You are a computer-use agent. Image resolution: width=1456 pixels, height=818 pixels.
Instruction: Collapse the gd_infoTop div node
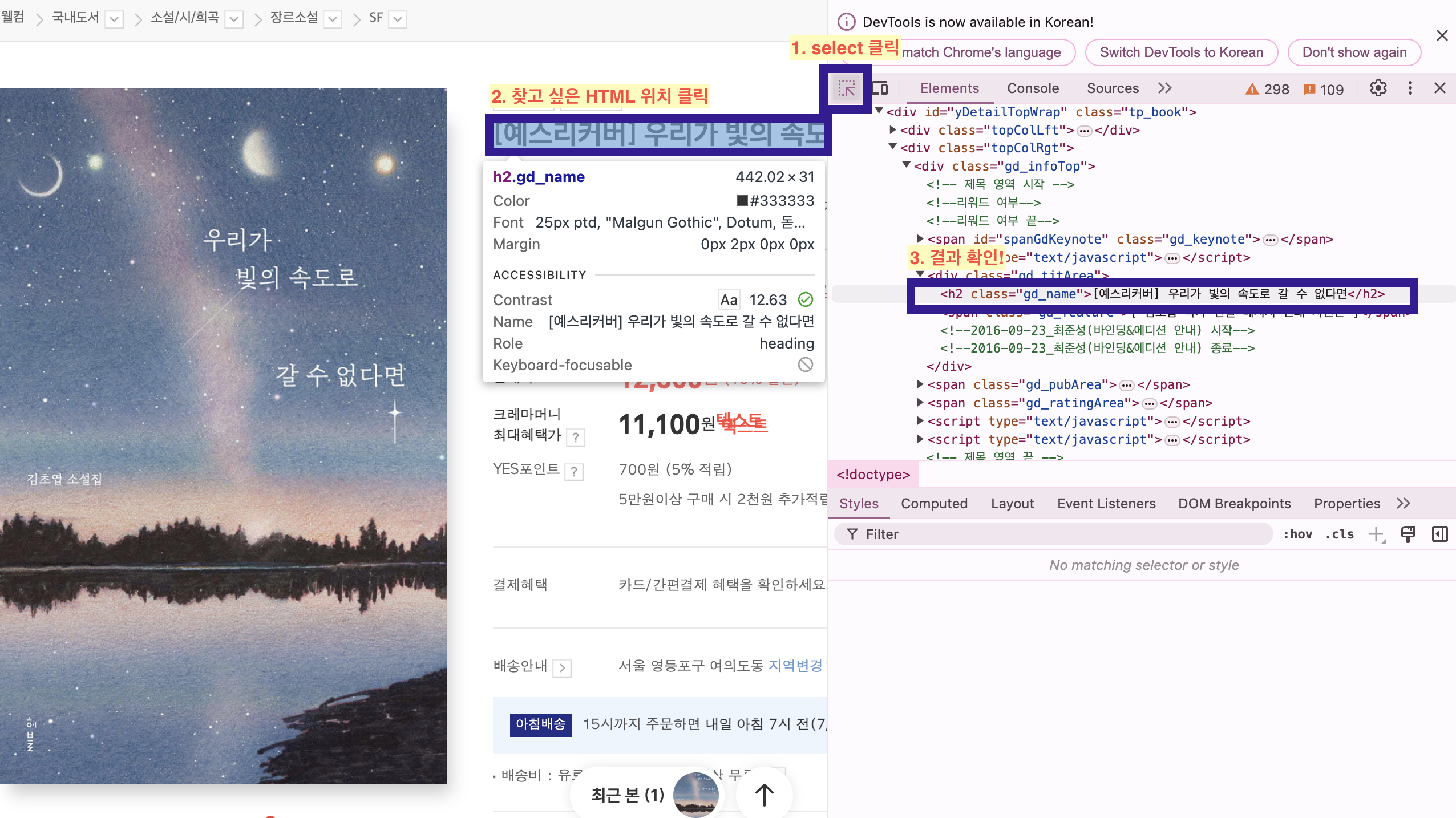906,165
